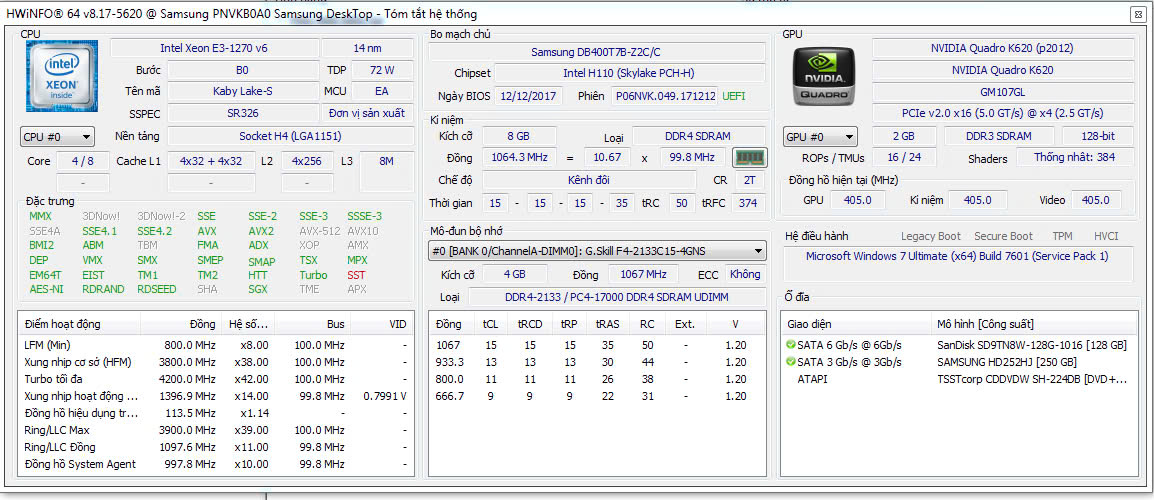The height and width of the screenshot is (500, 1154).
Task: Click the green UEFI indicator
Action: [735, 96]
